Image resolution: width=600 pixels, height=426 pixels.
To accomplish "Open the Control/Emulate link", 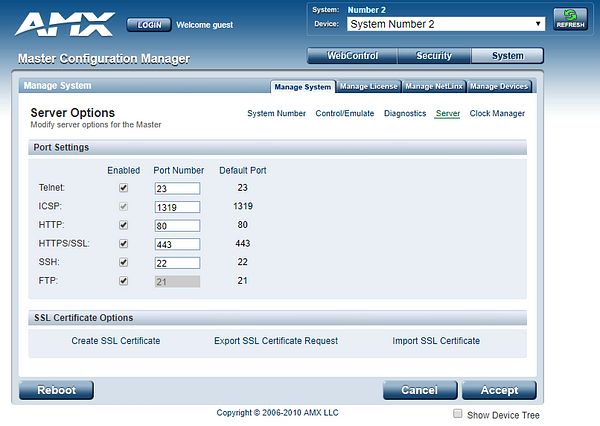I will pos(344,113).
